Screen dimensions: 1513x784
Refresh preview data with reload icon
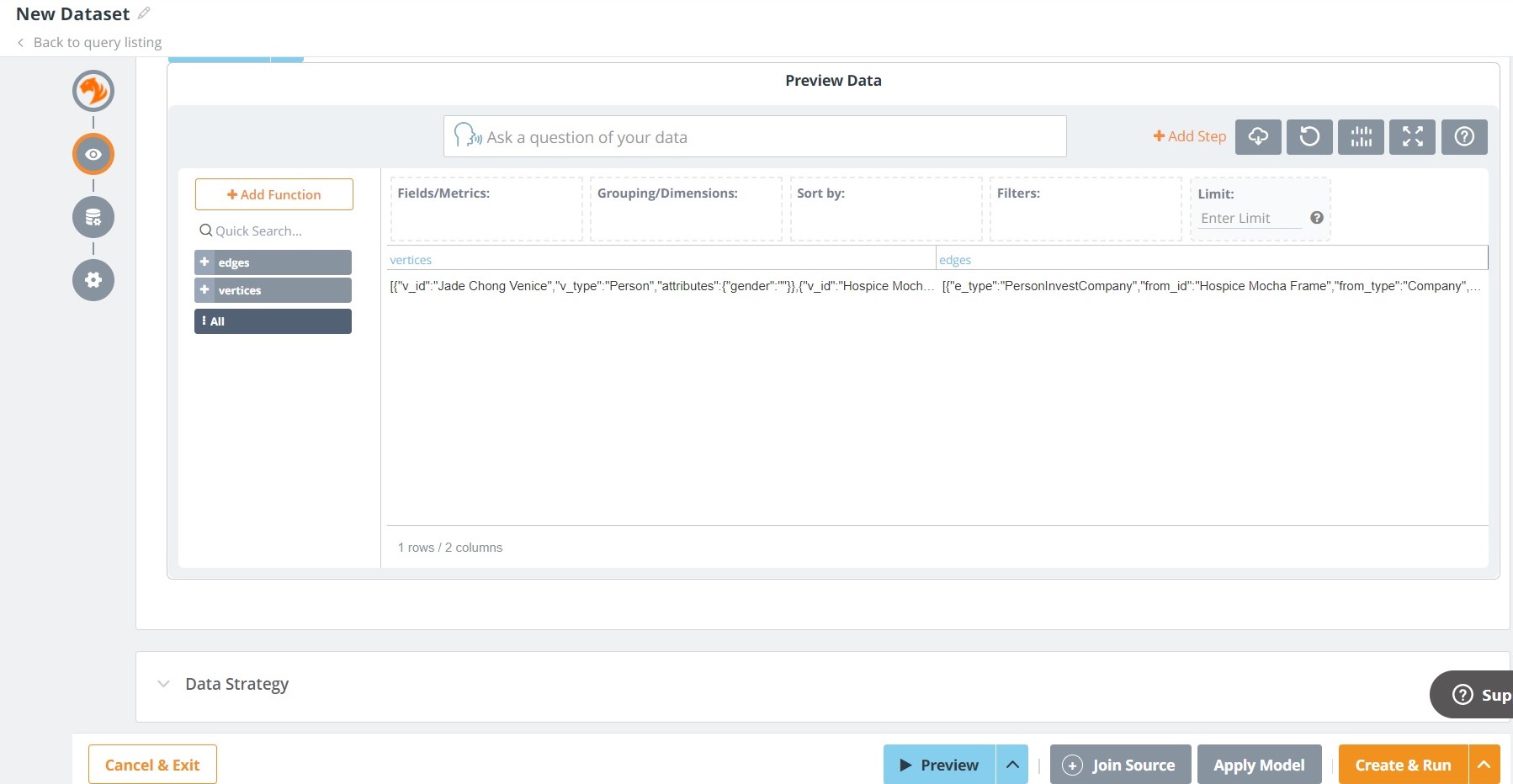tap(1309, 136)
